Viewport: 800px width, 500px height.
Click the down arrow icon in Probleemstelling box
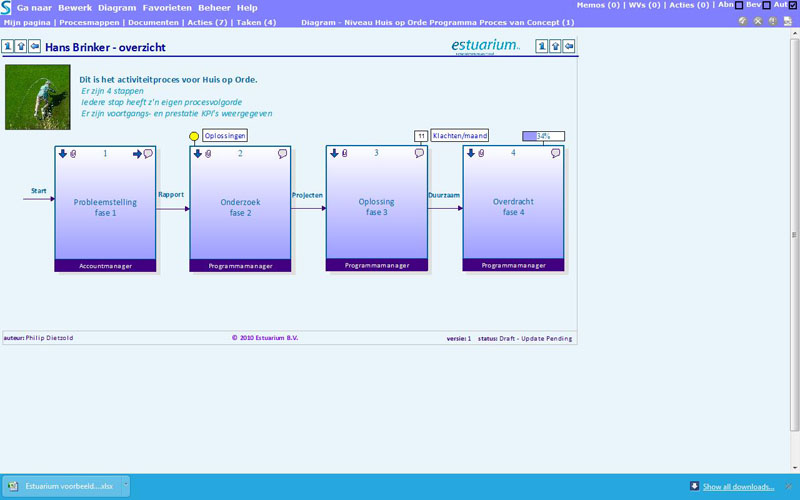pyautogui.click(x=62, y=154)
